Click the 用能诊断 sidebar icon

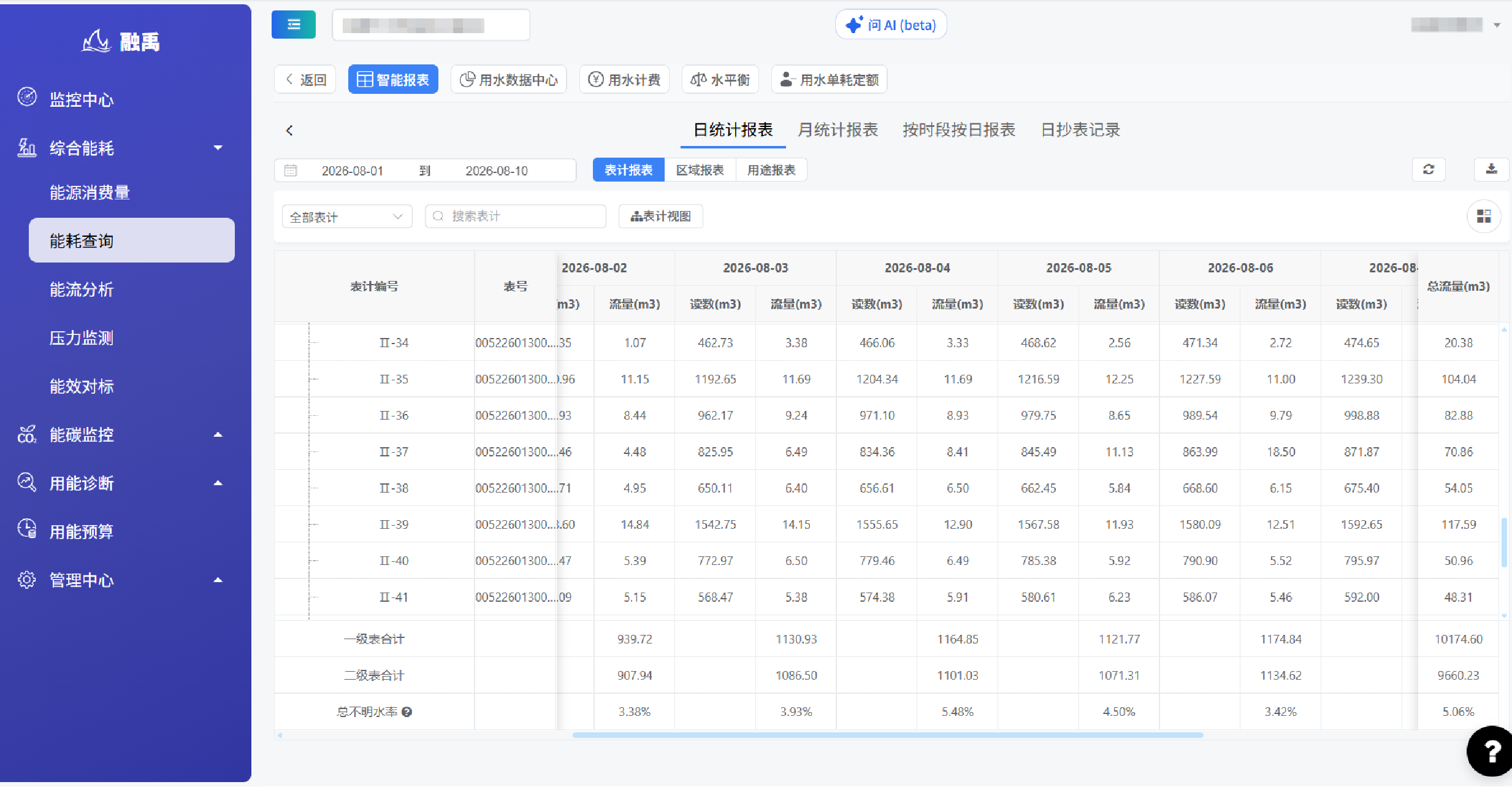[x=27, y=482]
